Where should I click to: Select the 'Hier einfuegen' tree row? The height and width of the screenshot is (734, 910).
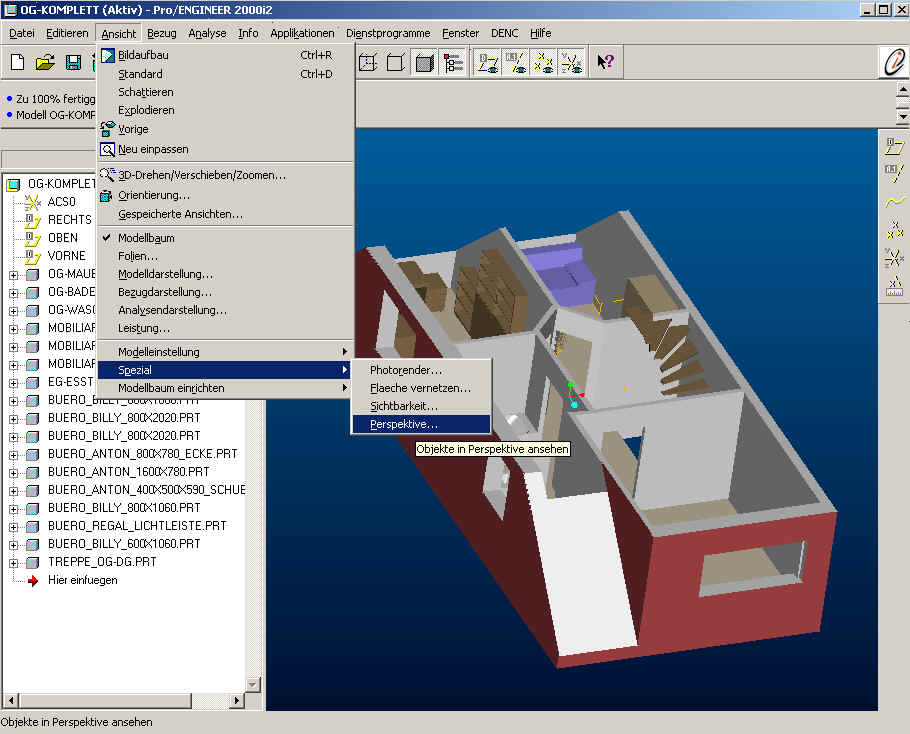[82, 580]
